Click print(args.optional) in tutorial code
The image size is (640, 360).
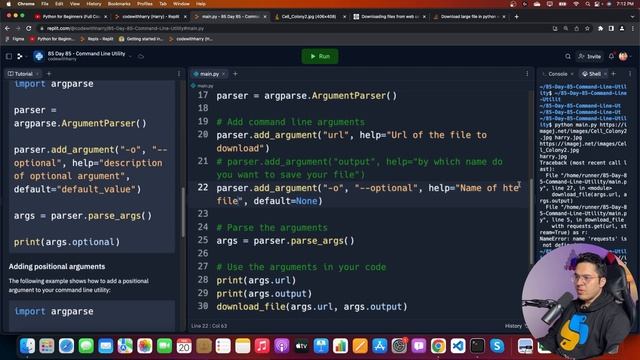pos(67,242)
